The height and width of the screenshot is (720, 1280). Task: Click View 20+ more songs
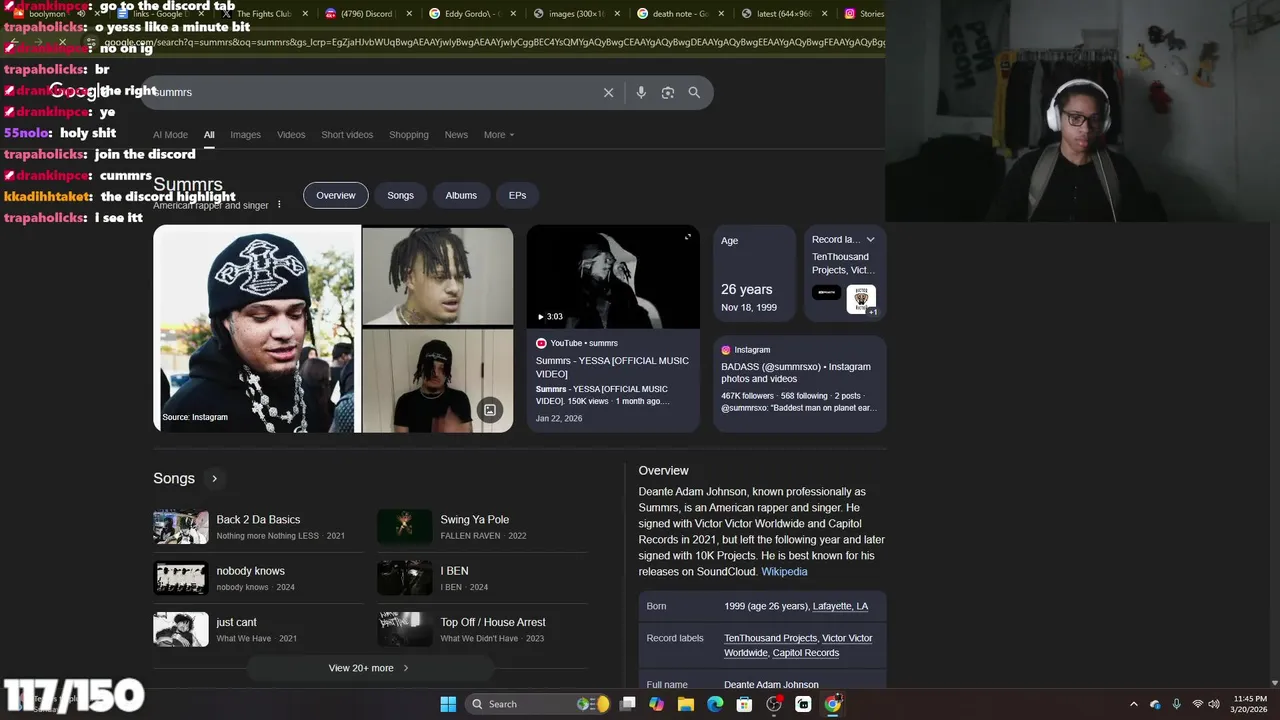(x=369, y=668)
